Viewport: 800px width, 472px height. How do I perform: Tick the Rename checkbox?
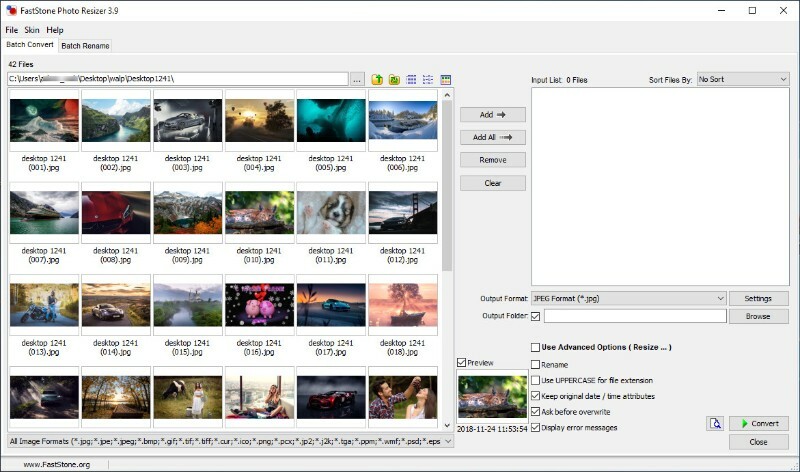(x=536, y=365)
